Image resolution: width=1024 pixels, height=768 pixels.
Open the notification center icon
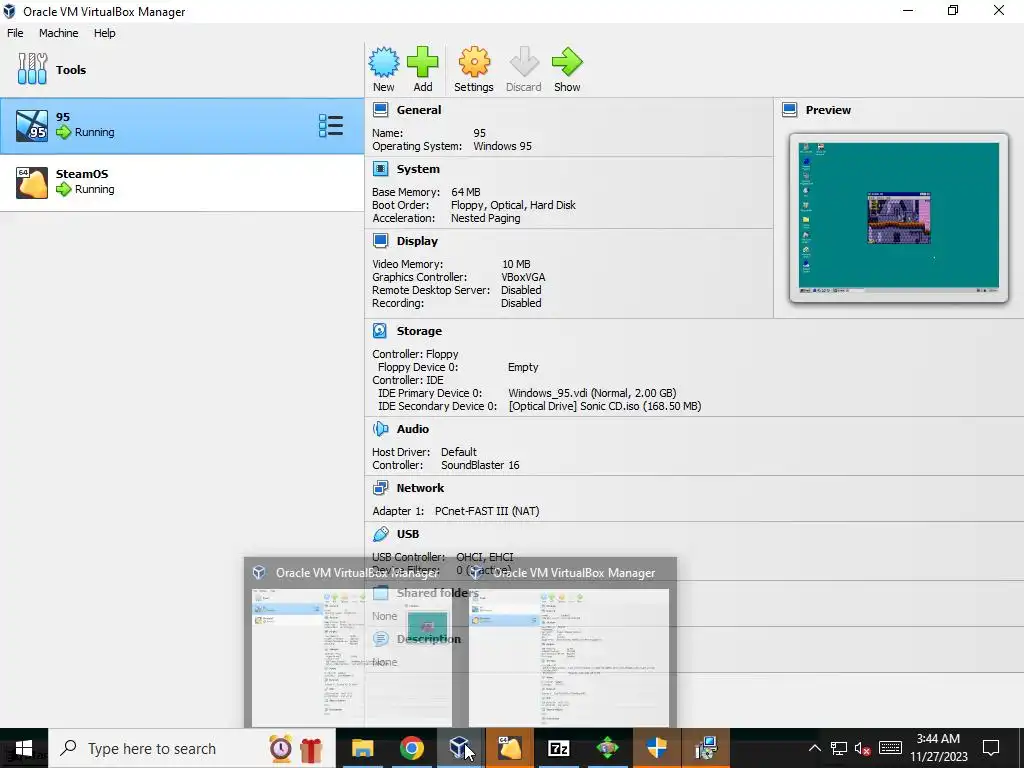991,748
